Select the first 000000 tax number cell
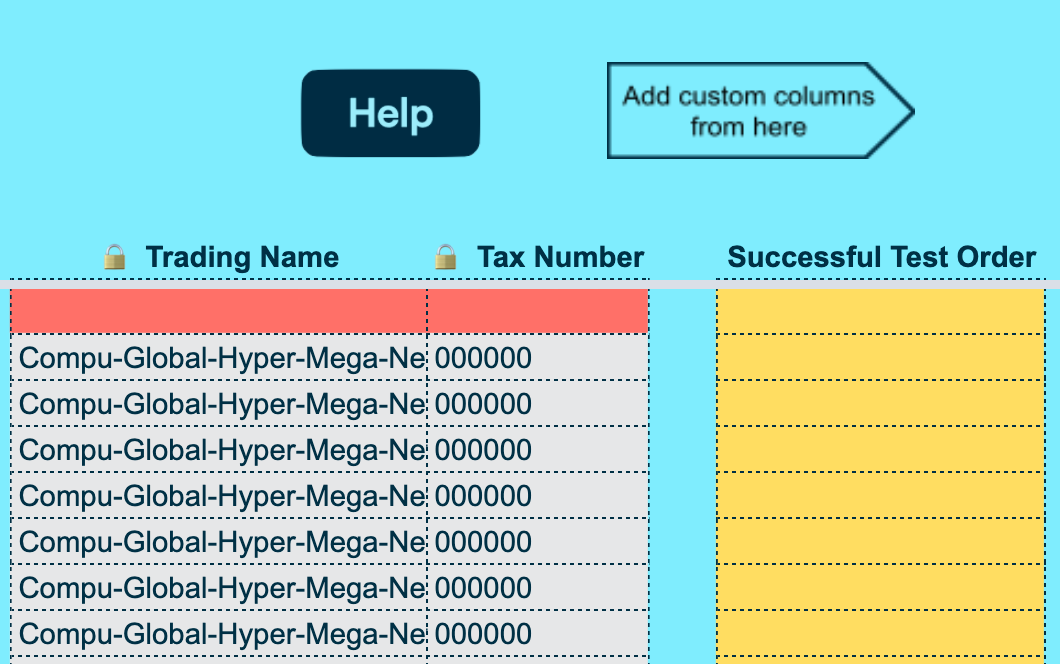 (537, 358)
